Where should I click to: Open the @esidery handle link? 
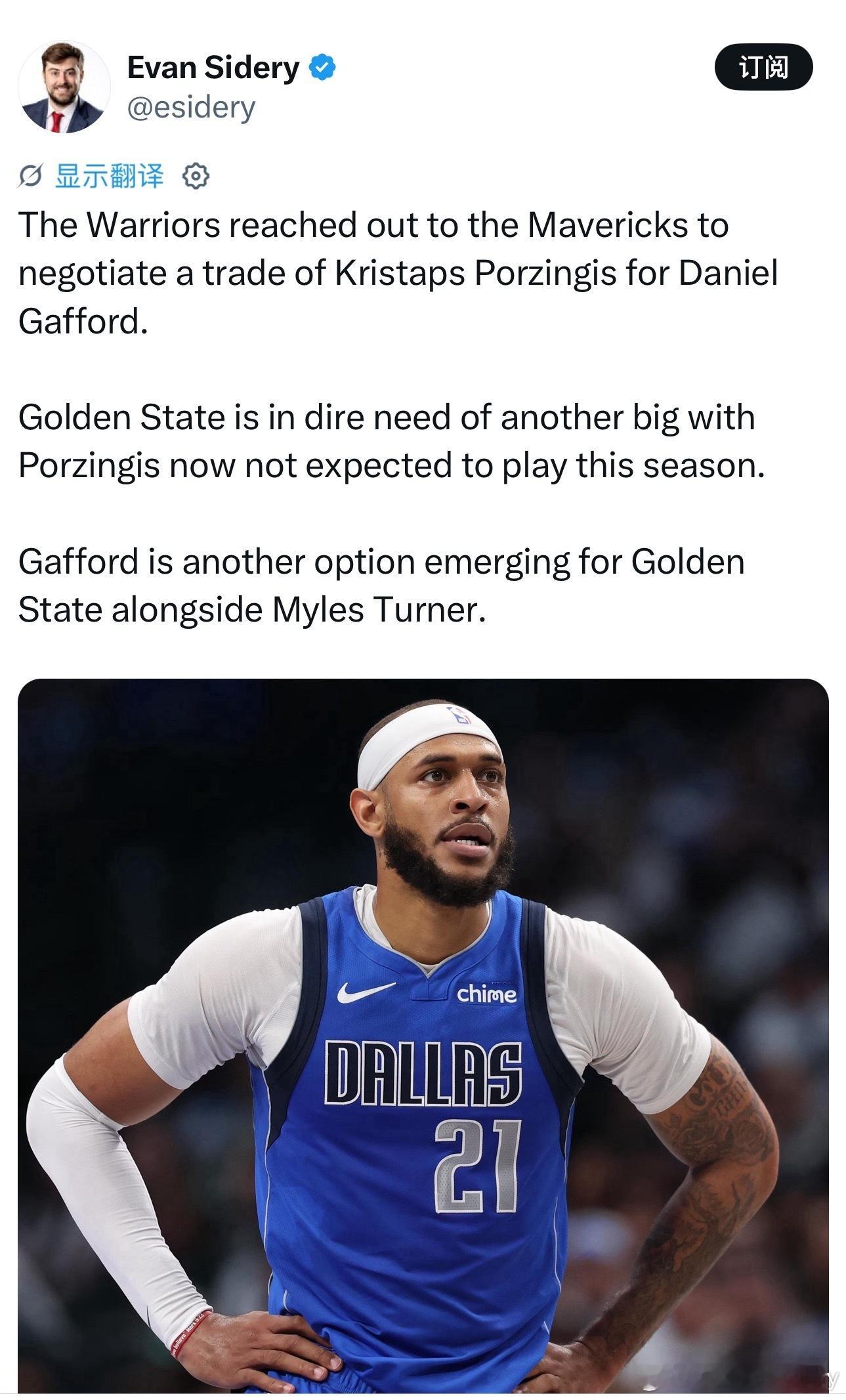coord(190,108)
